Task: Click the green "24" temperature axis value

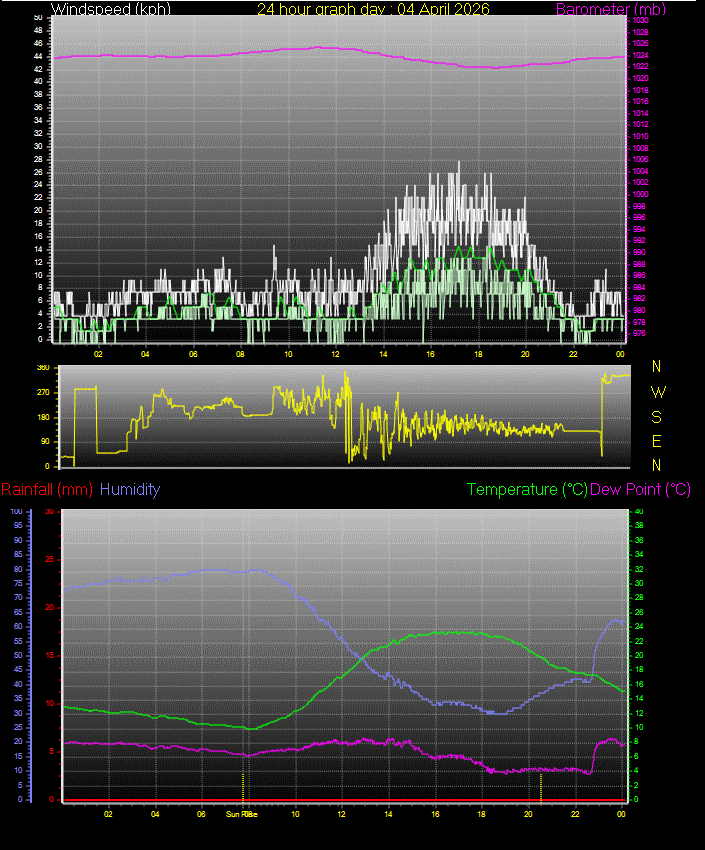Action: pyautogui.click(x=639, y=627)
